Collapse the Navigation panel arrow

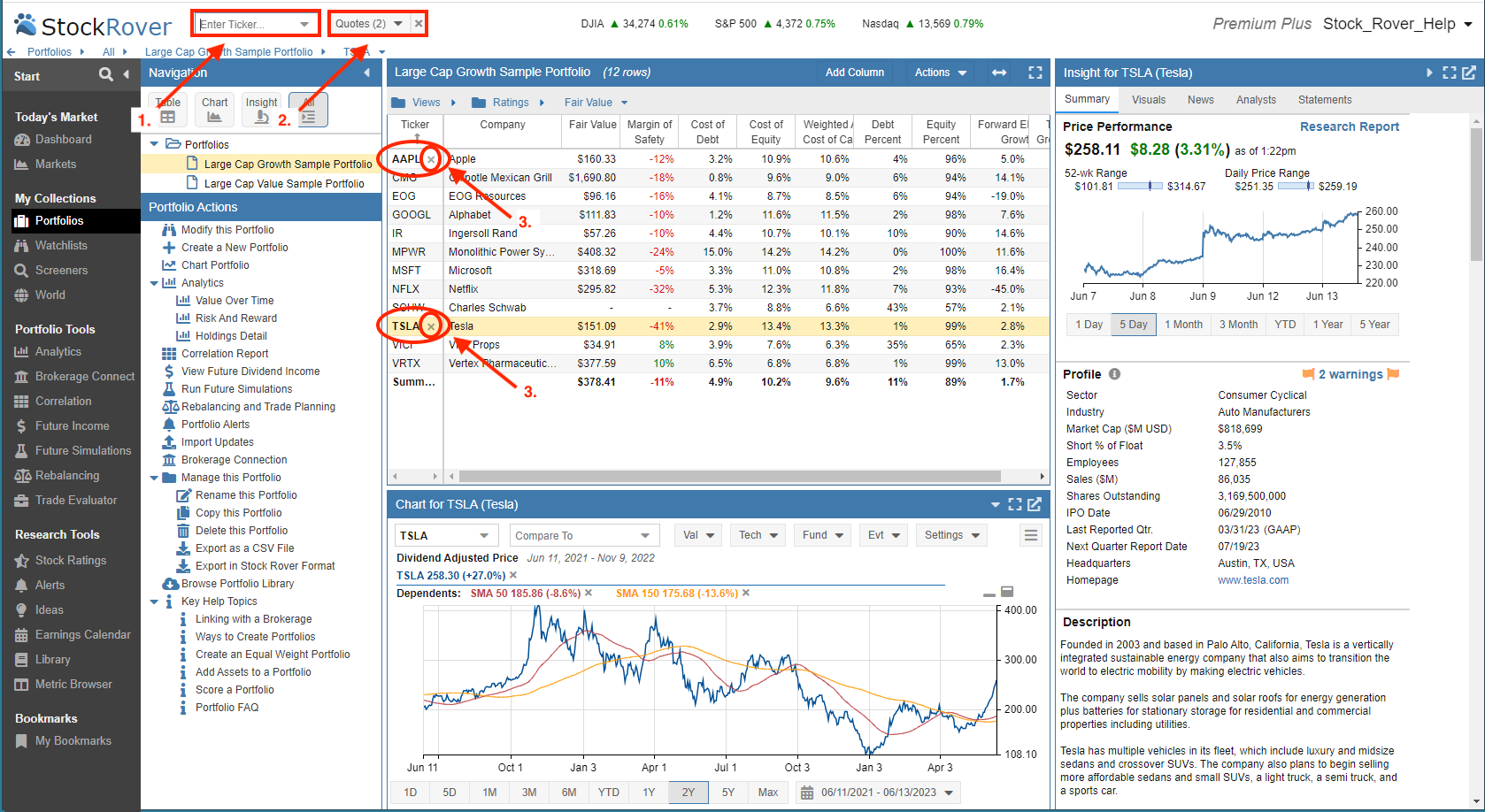(x=367, y=73)
